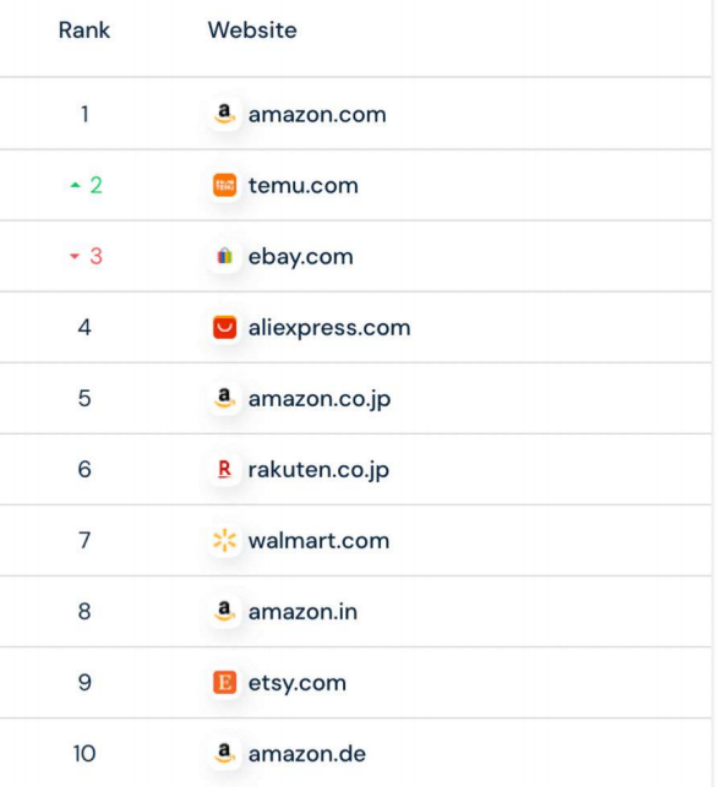Image resolution: width=720 pixels, height=787 pixels.
Task: Click the rakuten.co.jp R logo icon
Action: (225, 470)
